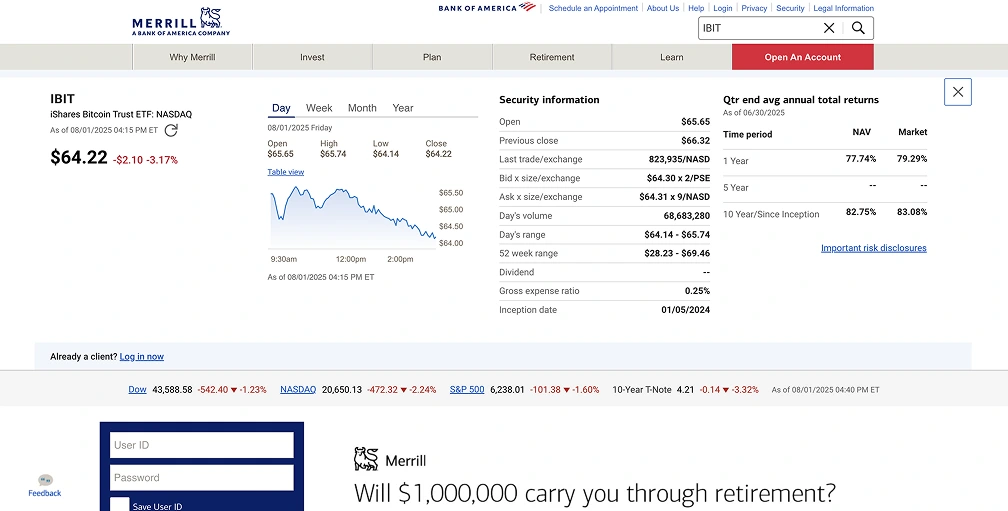This screenshot has width=1008, height=511.
Task: Open the S&P 500 index link
Action: pyautogui.click(x=467, y=390)
